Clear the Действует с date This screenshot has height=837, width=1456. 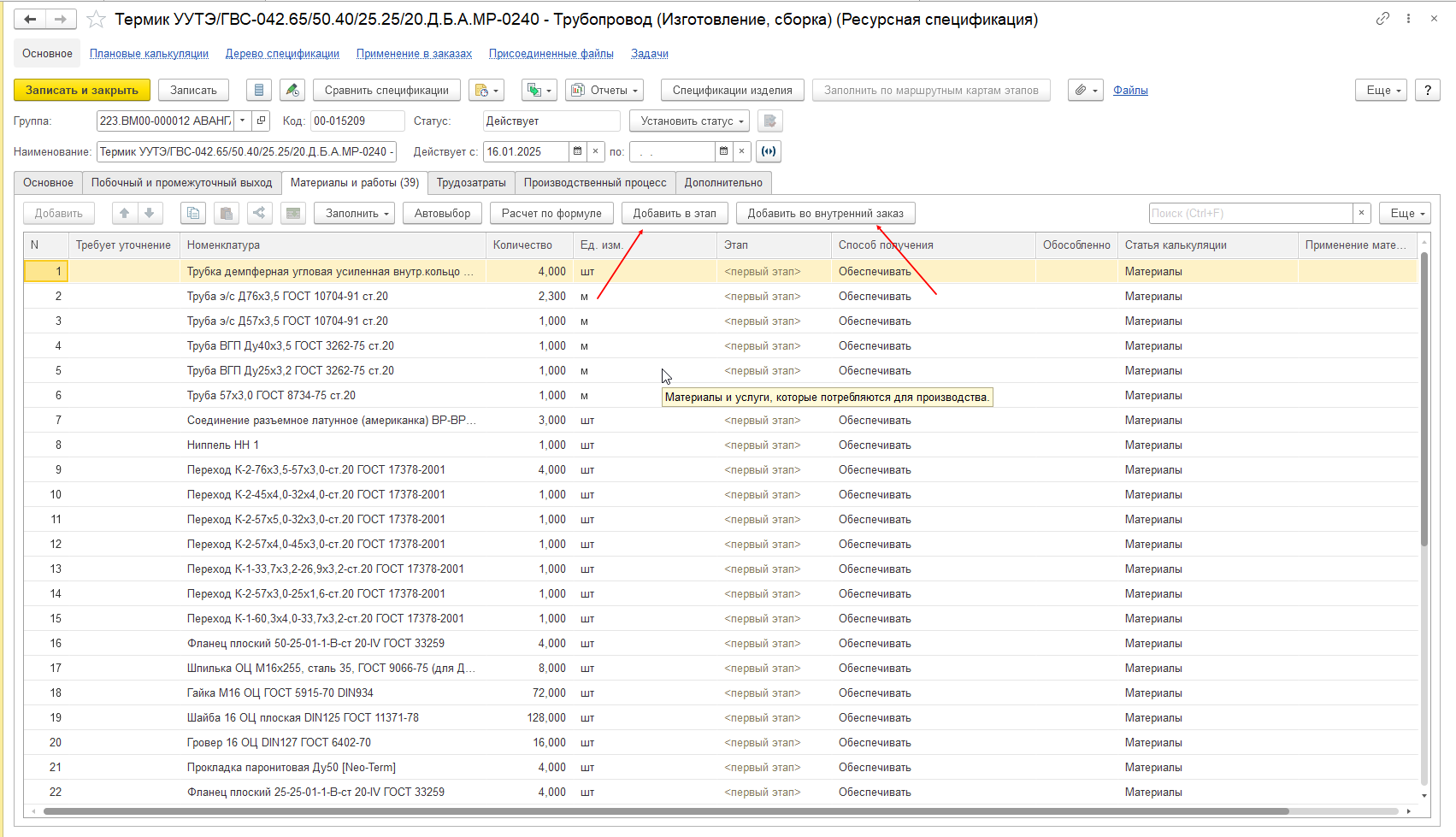point(596,151)
